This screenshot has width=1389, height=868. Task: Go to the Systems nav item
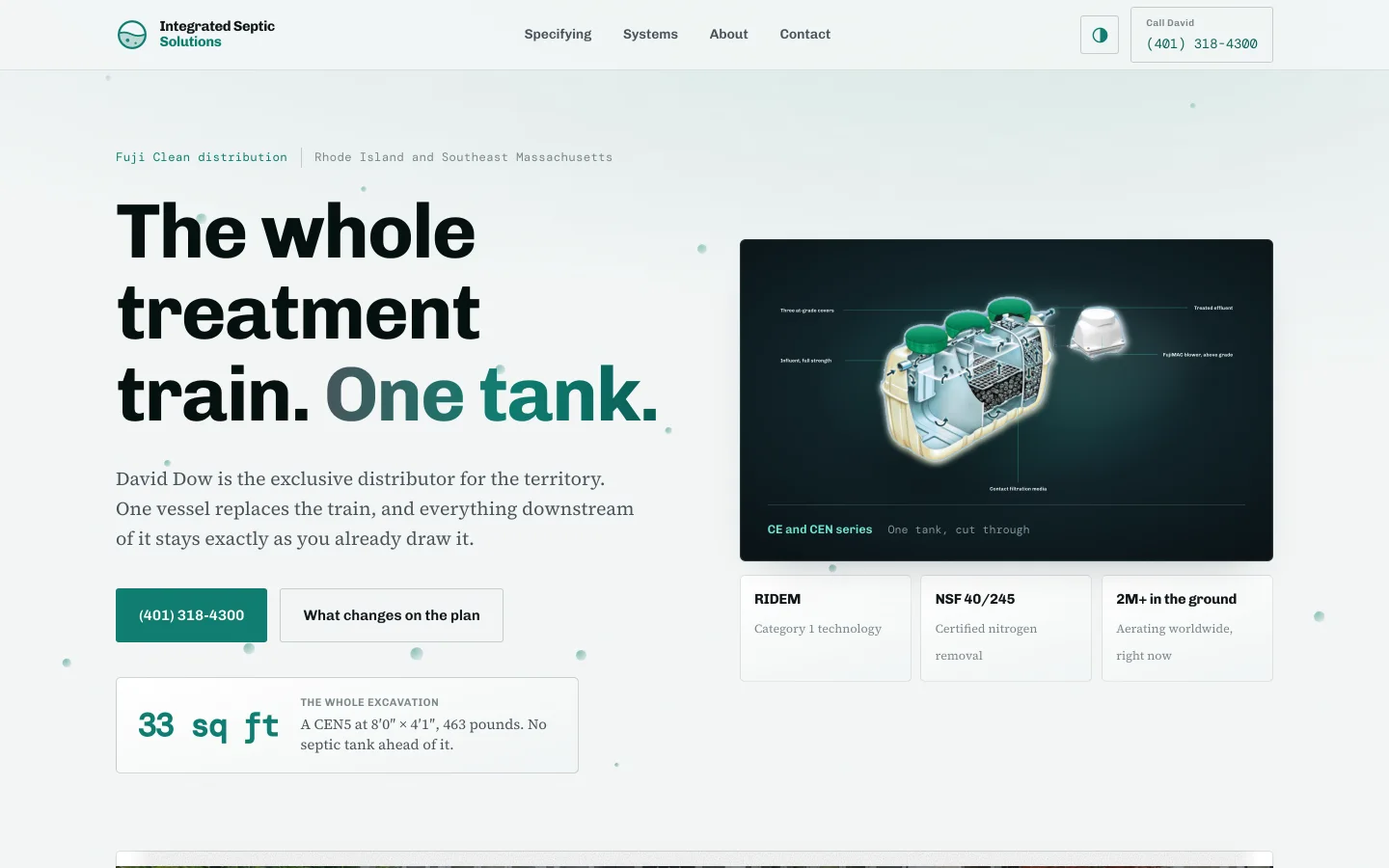tap(650, 35)
